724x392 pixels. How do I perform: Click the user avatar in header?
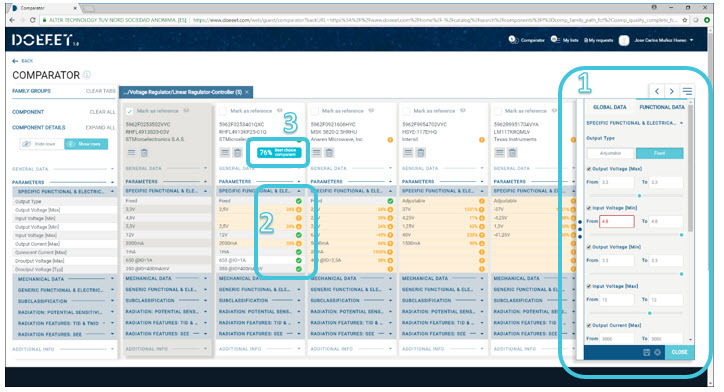pos(624,40)
